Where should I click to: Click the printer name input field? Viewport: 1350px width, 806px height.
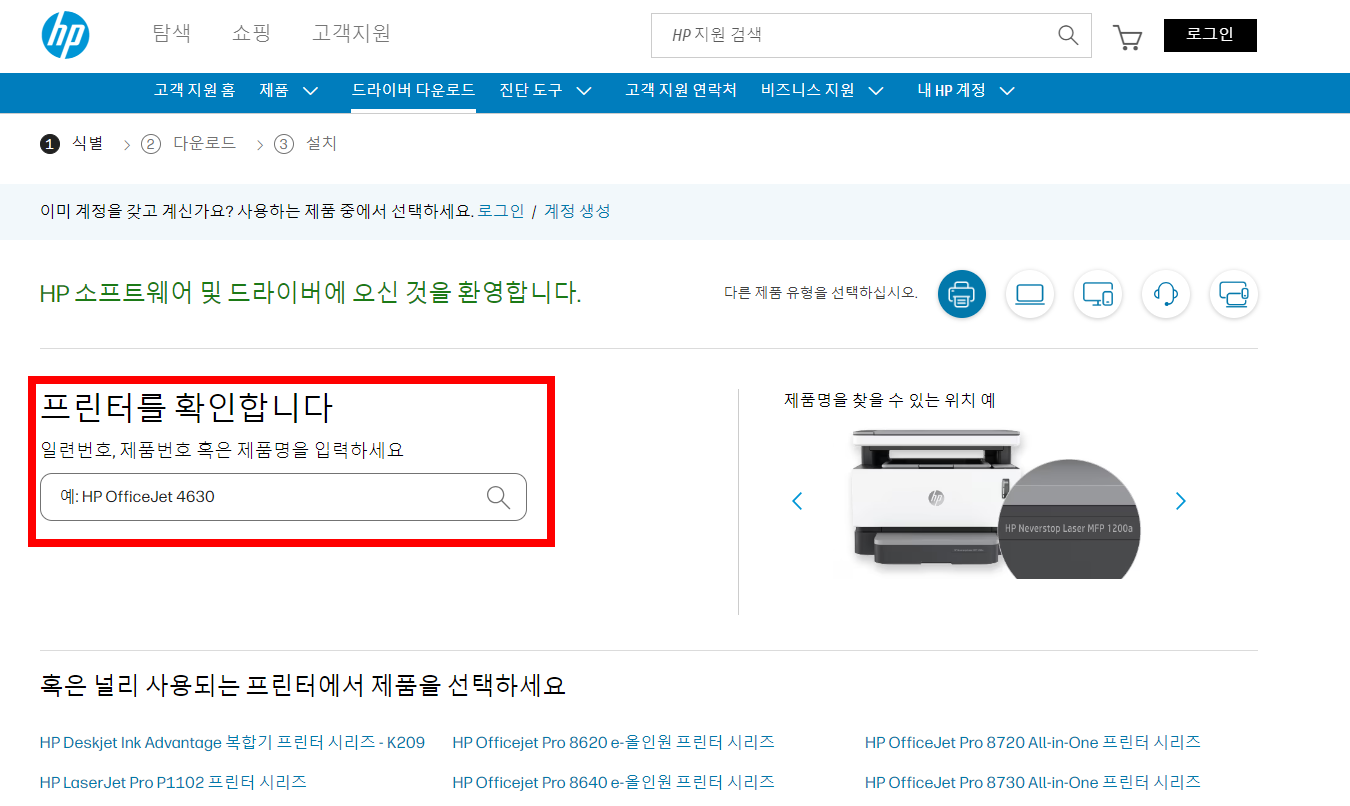[283, 497]
